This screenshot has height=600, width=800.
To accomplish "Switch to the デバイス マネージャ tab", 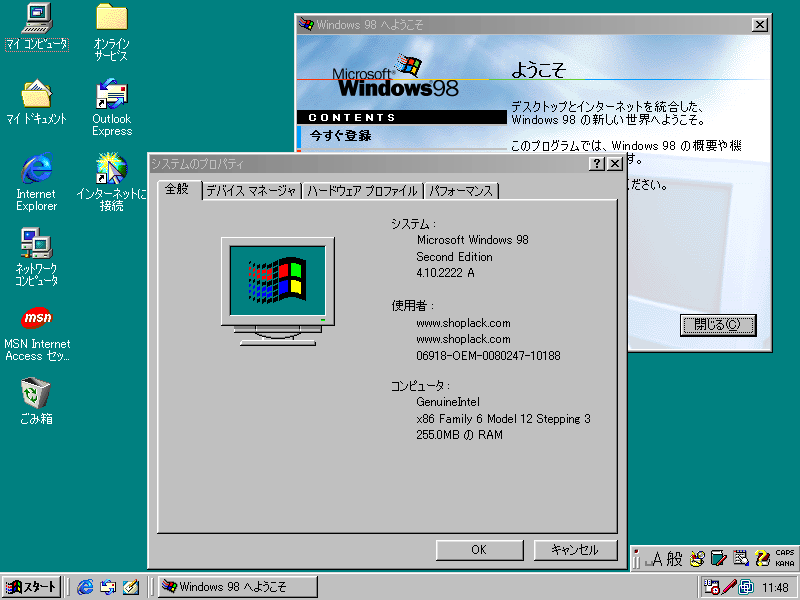I will coord(251,191).
